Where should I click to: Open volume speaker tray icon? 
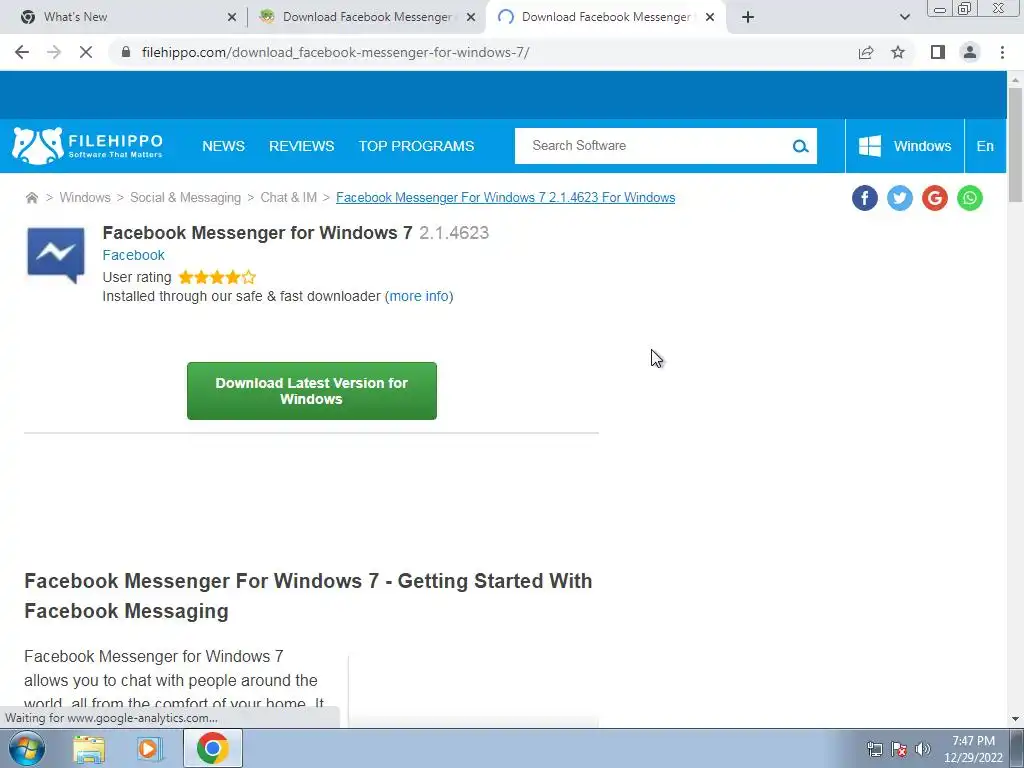click(923, 749)
